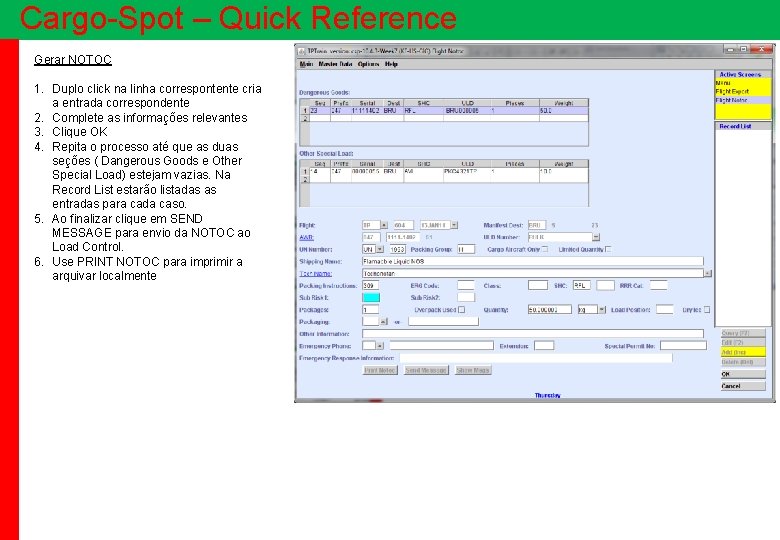Click BRU Dest cell in Dangerous Goods
This screenshot has width=780, height=540.
click(x=392, y=111)
